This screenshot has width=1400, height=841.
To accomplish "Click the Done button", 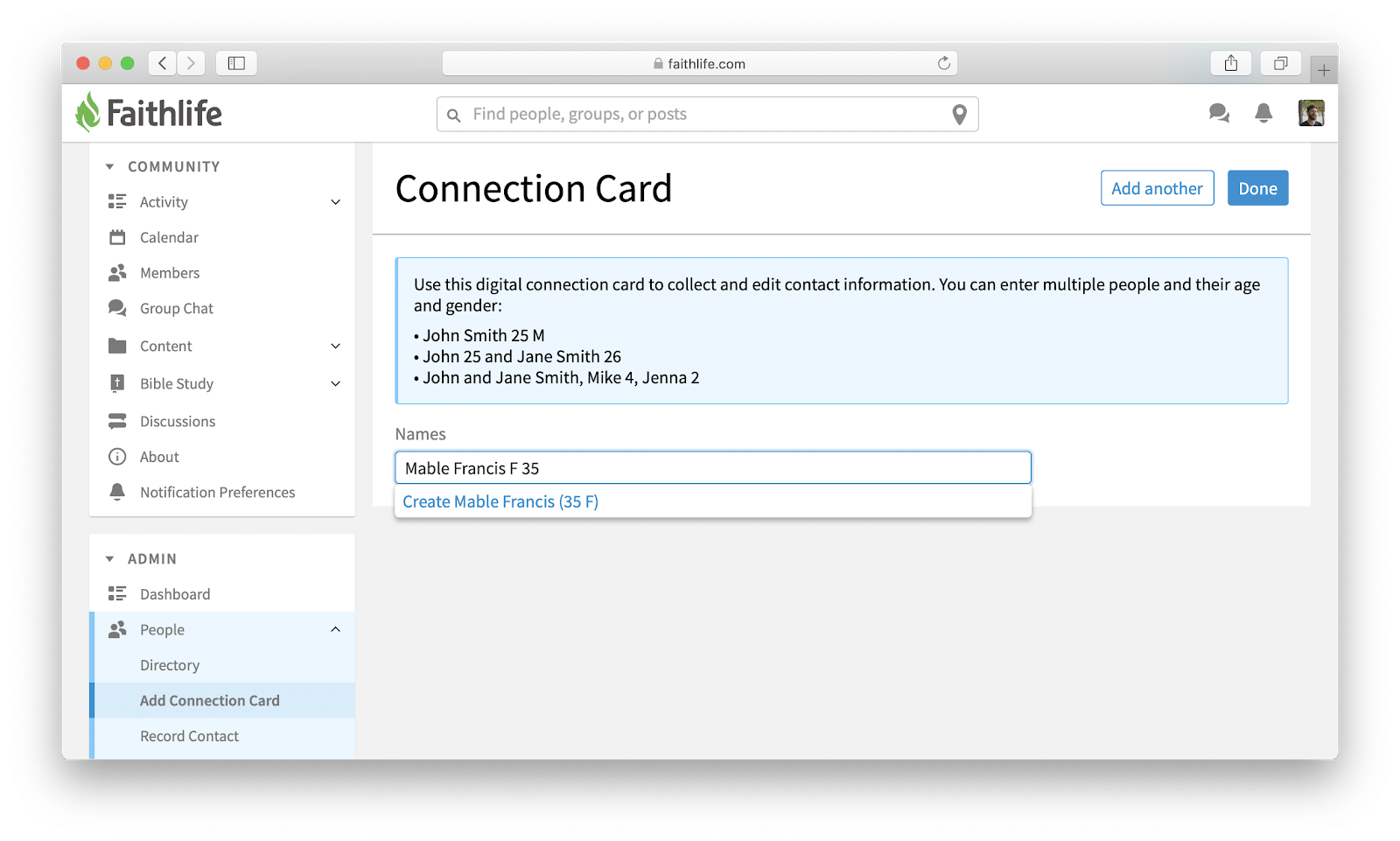I will click(1257, 188).
